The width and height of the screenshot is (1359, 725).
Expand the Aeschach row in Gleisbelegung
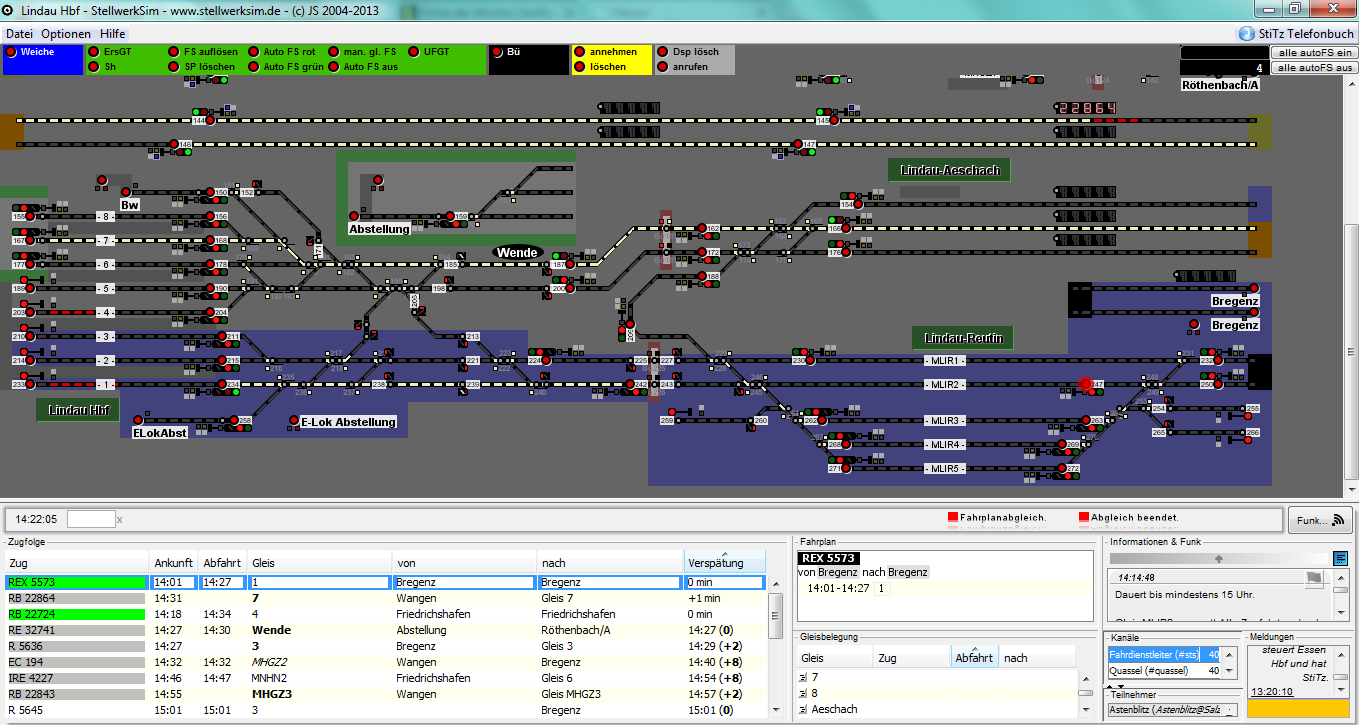click(802, 710)
